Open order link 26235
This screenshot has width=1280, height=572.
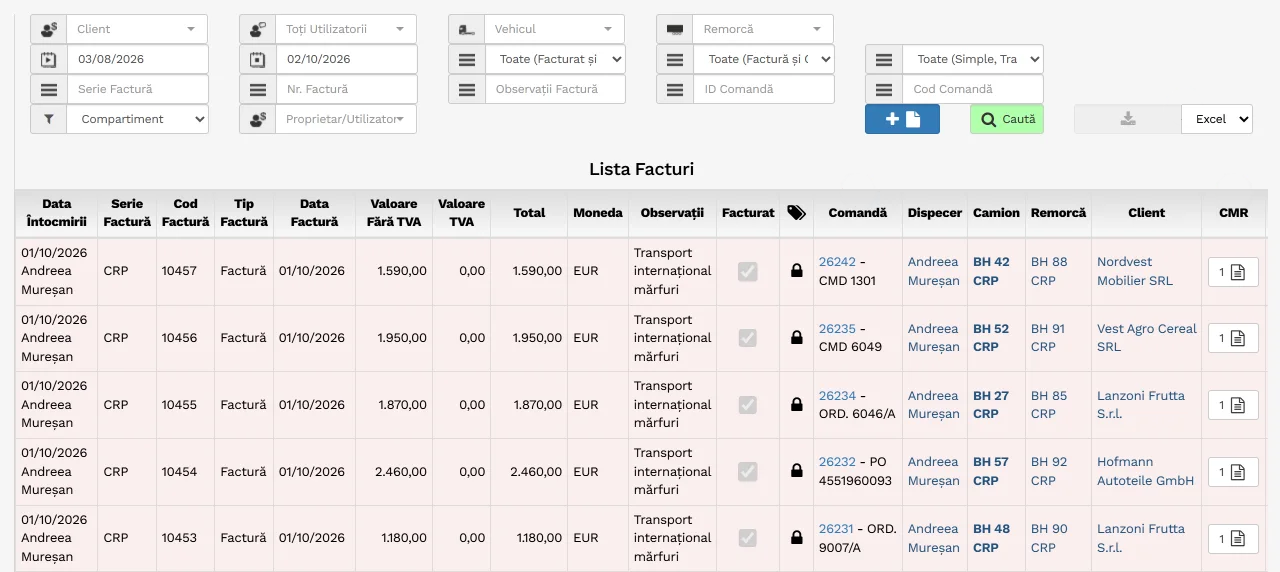click(837, 329)
